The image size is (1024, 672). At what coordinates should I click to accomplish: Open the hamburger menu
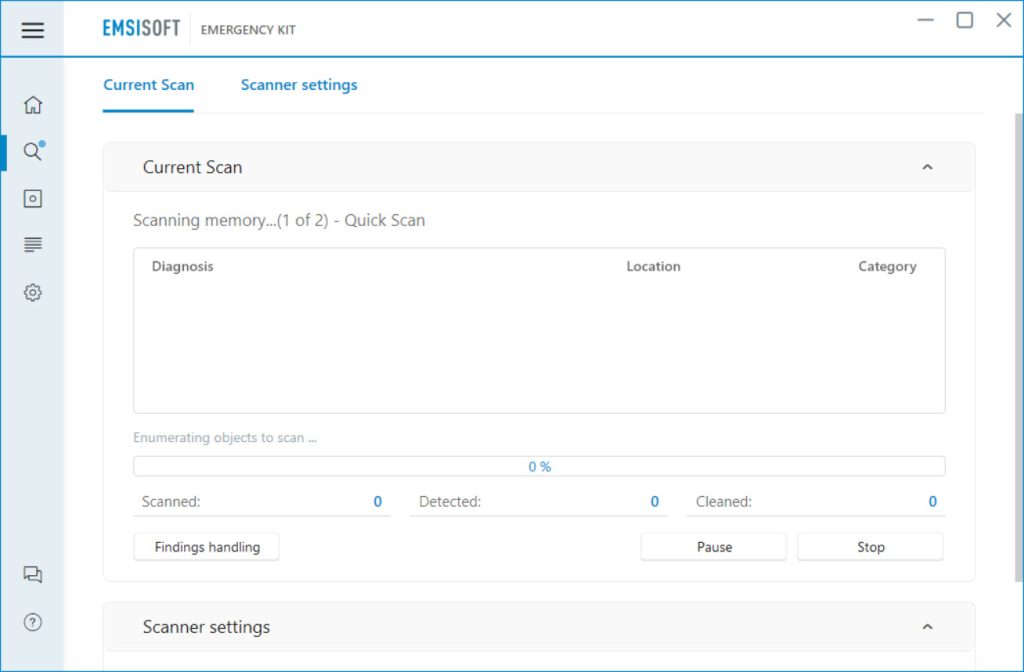pyautogui.click(x=32, y=30)
